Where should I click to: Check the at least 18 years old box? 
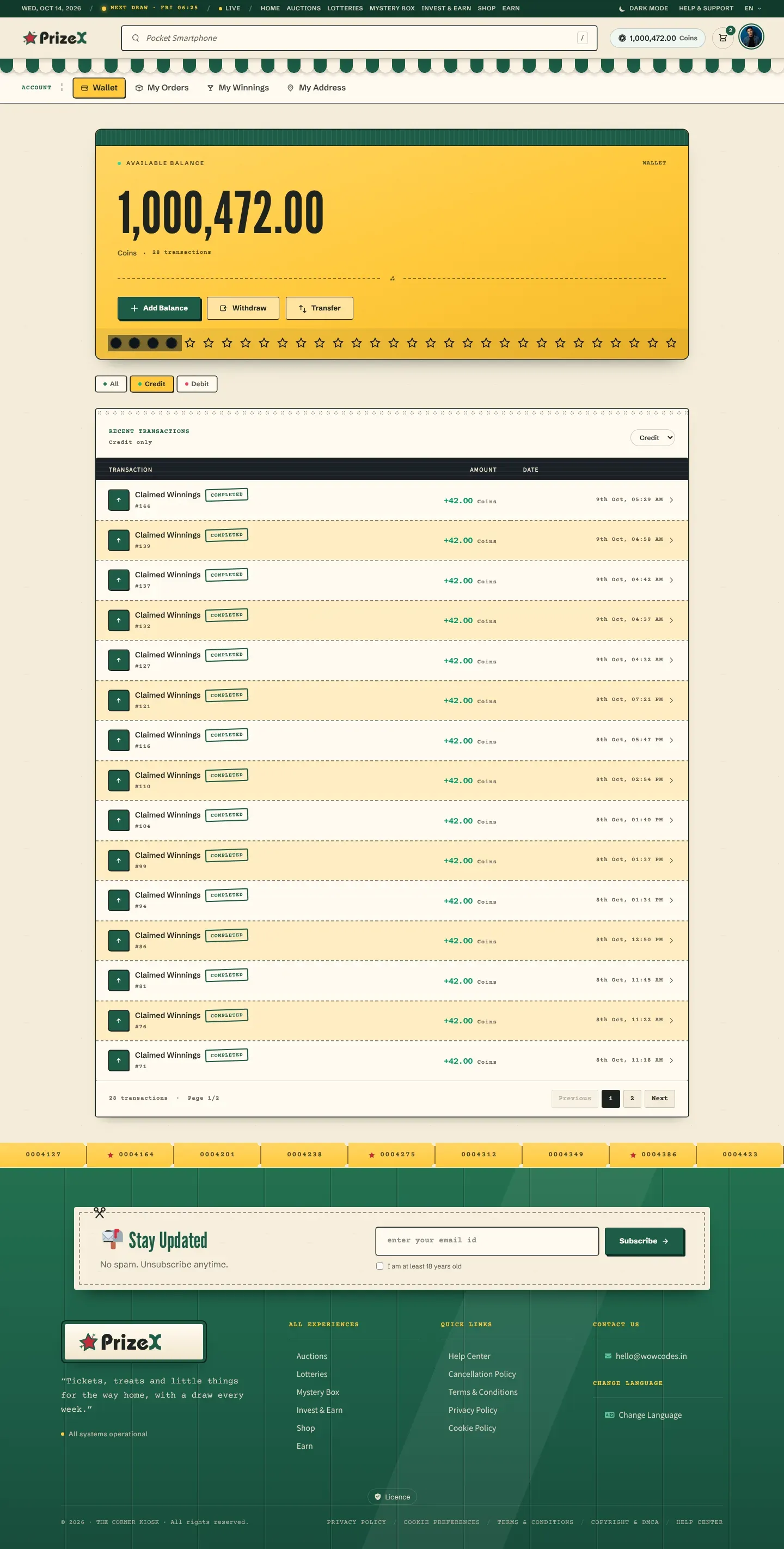(379, 1266)
